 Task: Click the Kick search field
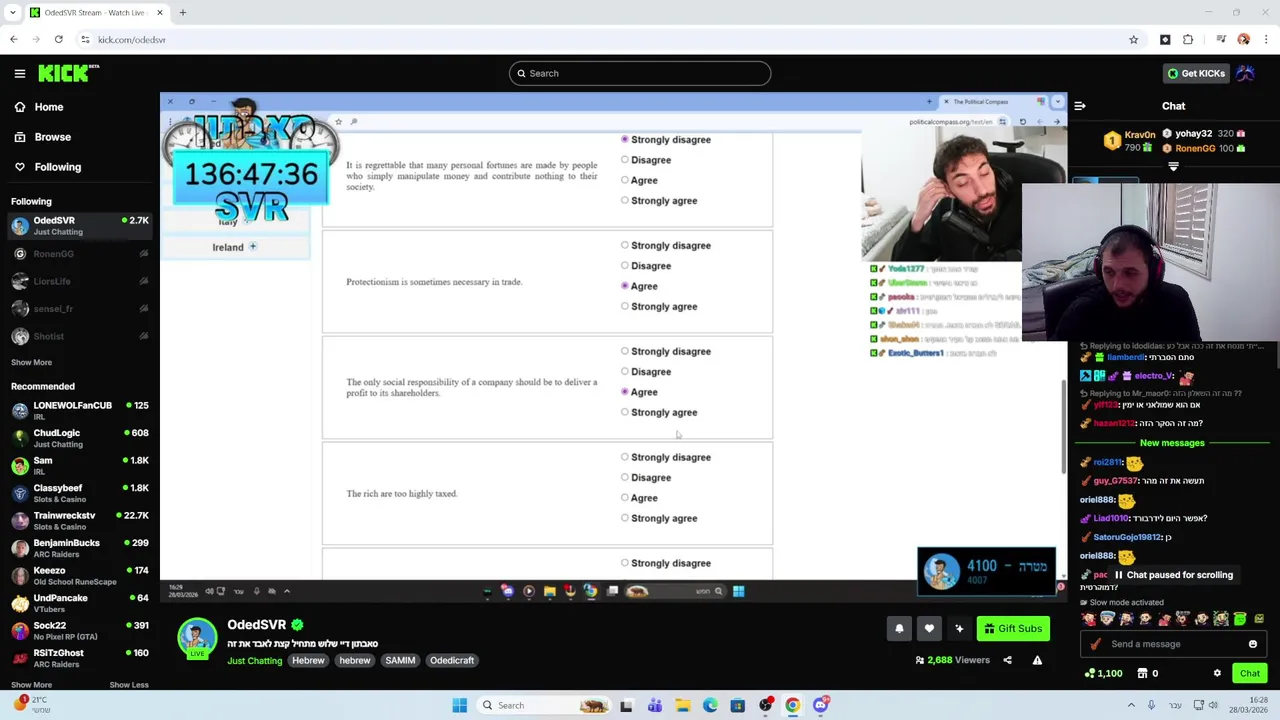coord(640,73)
